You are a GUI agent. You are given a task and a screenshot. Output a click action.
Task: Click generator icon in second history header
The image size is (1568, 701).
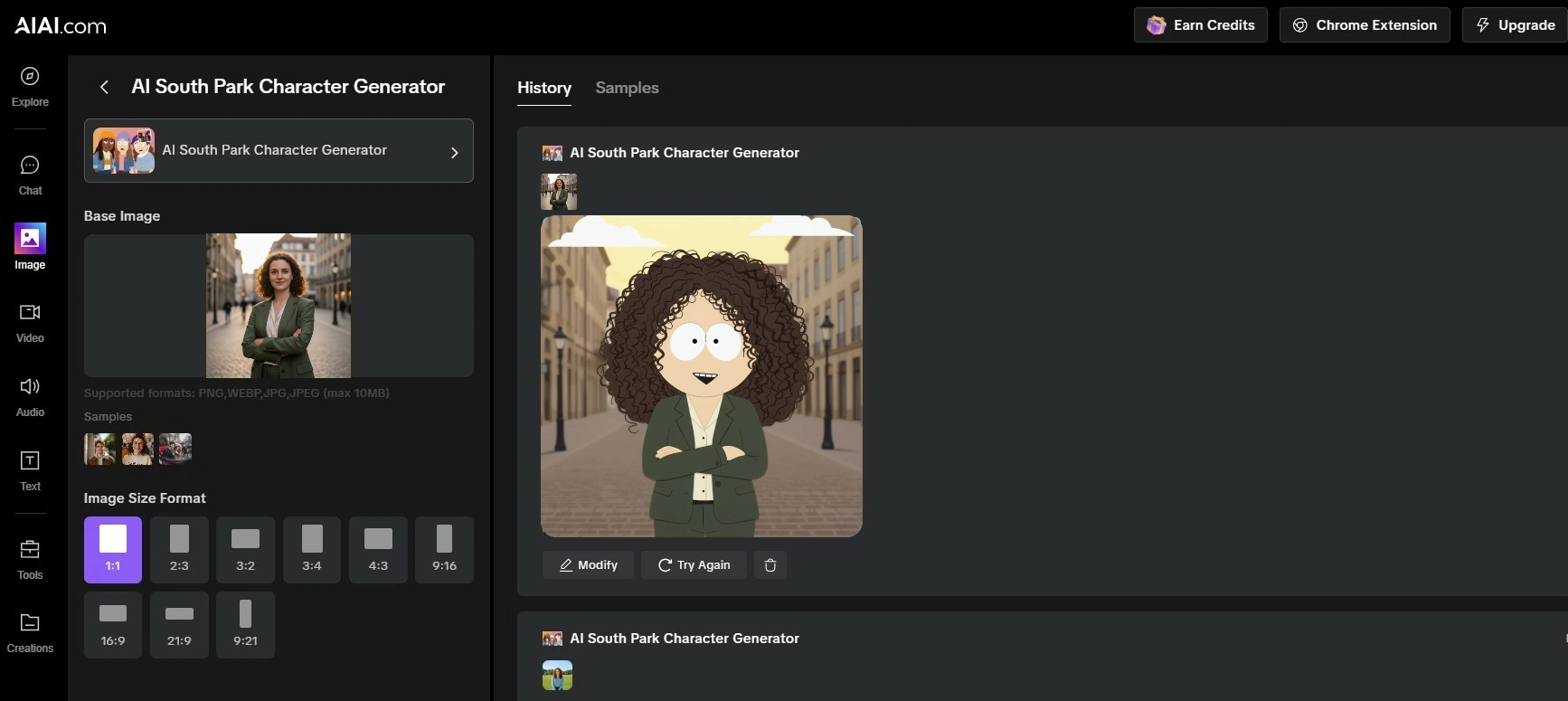point(553,639)
